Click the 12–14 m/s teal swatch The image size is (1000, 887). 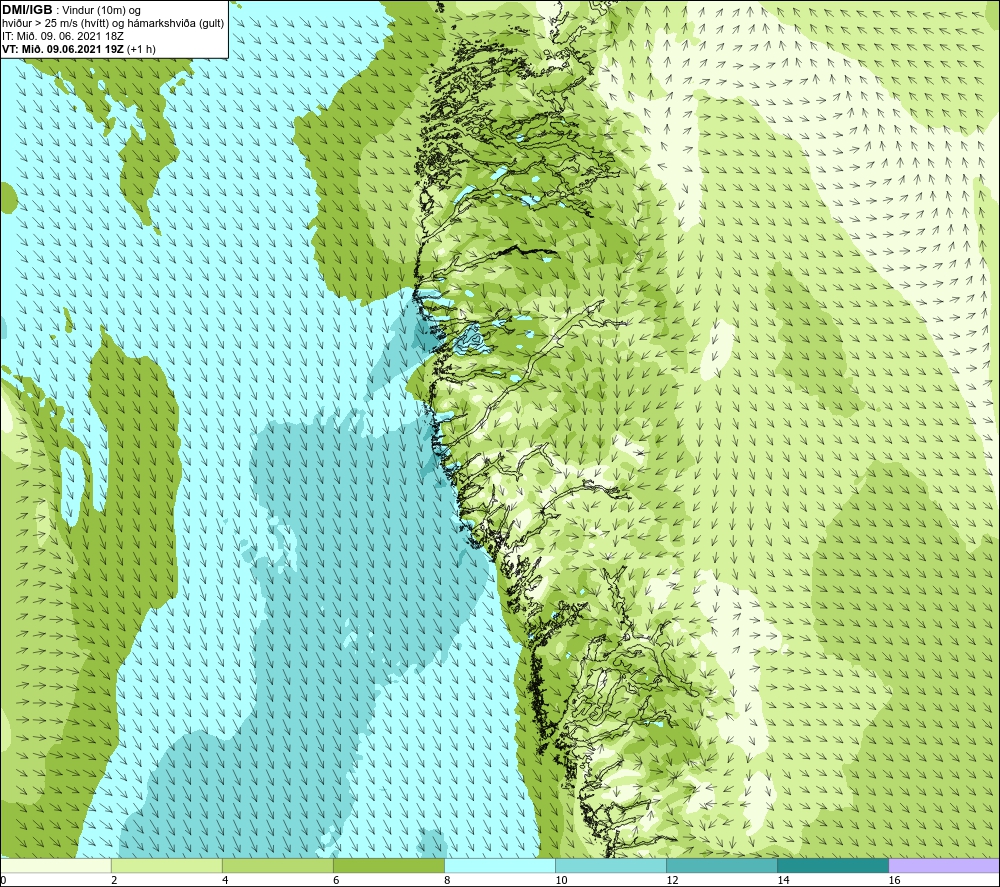click(x=722, y=865)
